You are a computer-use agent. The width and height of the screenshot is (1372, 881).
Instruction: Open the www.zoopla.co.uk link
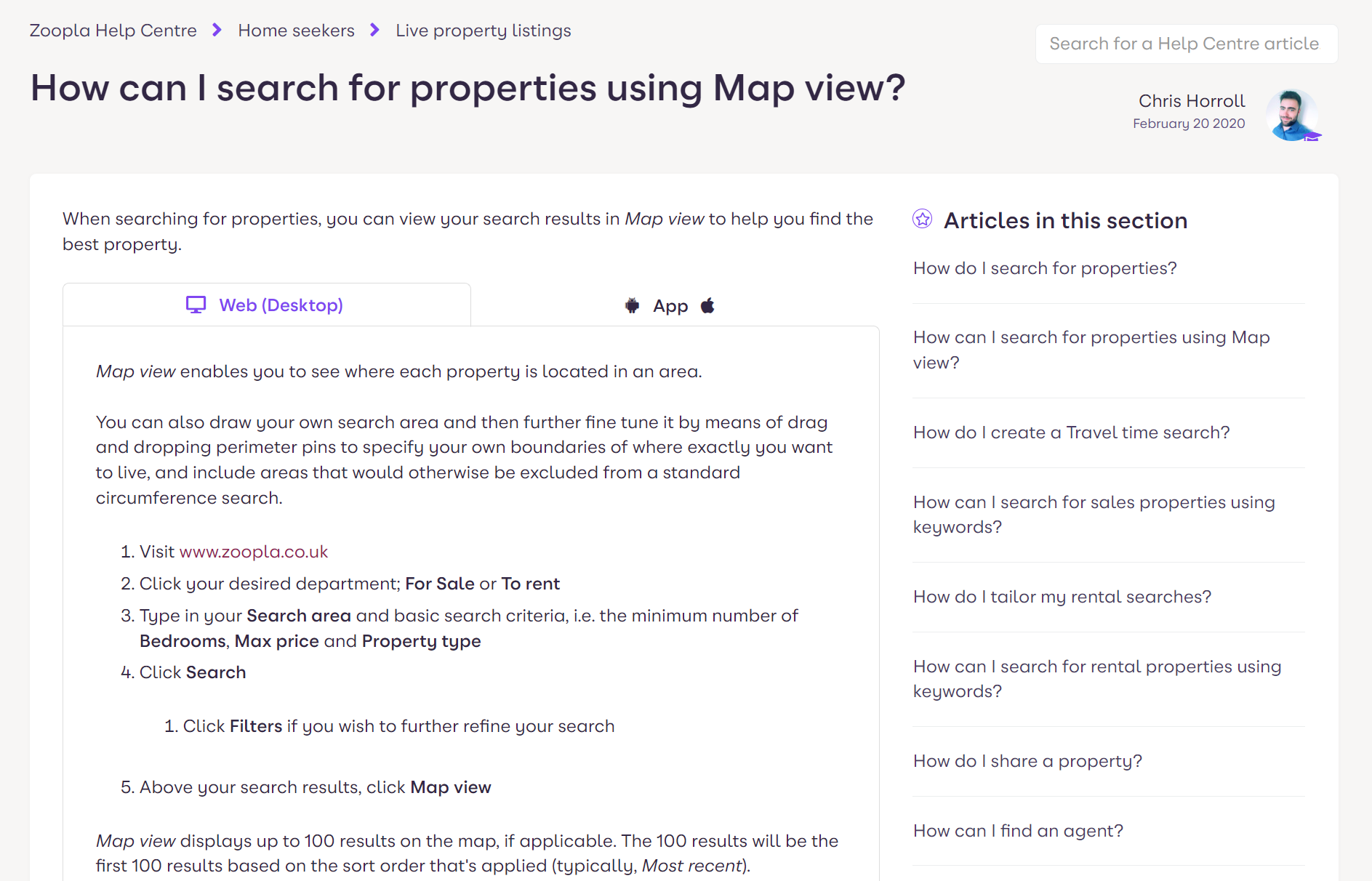(x=254, y=552)
